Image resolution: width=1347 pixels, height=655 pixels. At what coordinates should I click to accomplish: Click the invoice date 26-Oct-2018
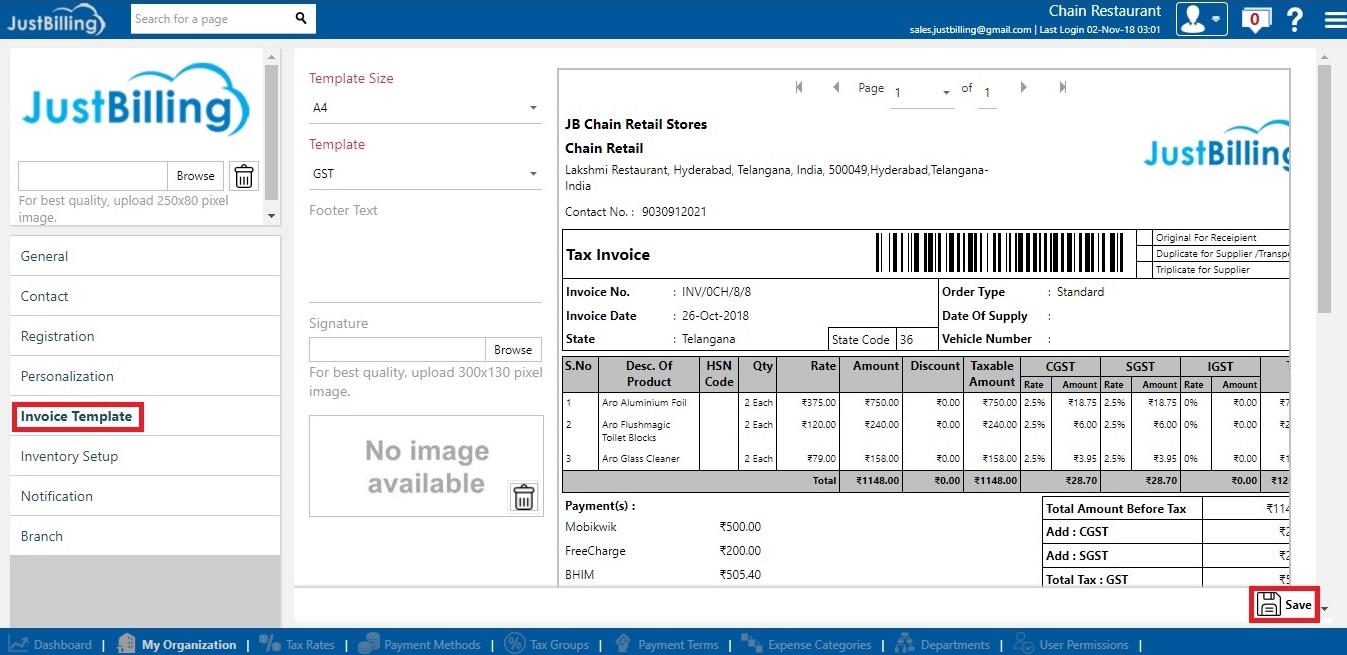716,316
